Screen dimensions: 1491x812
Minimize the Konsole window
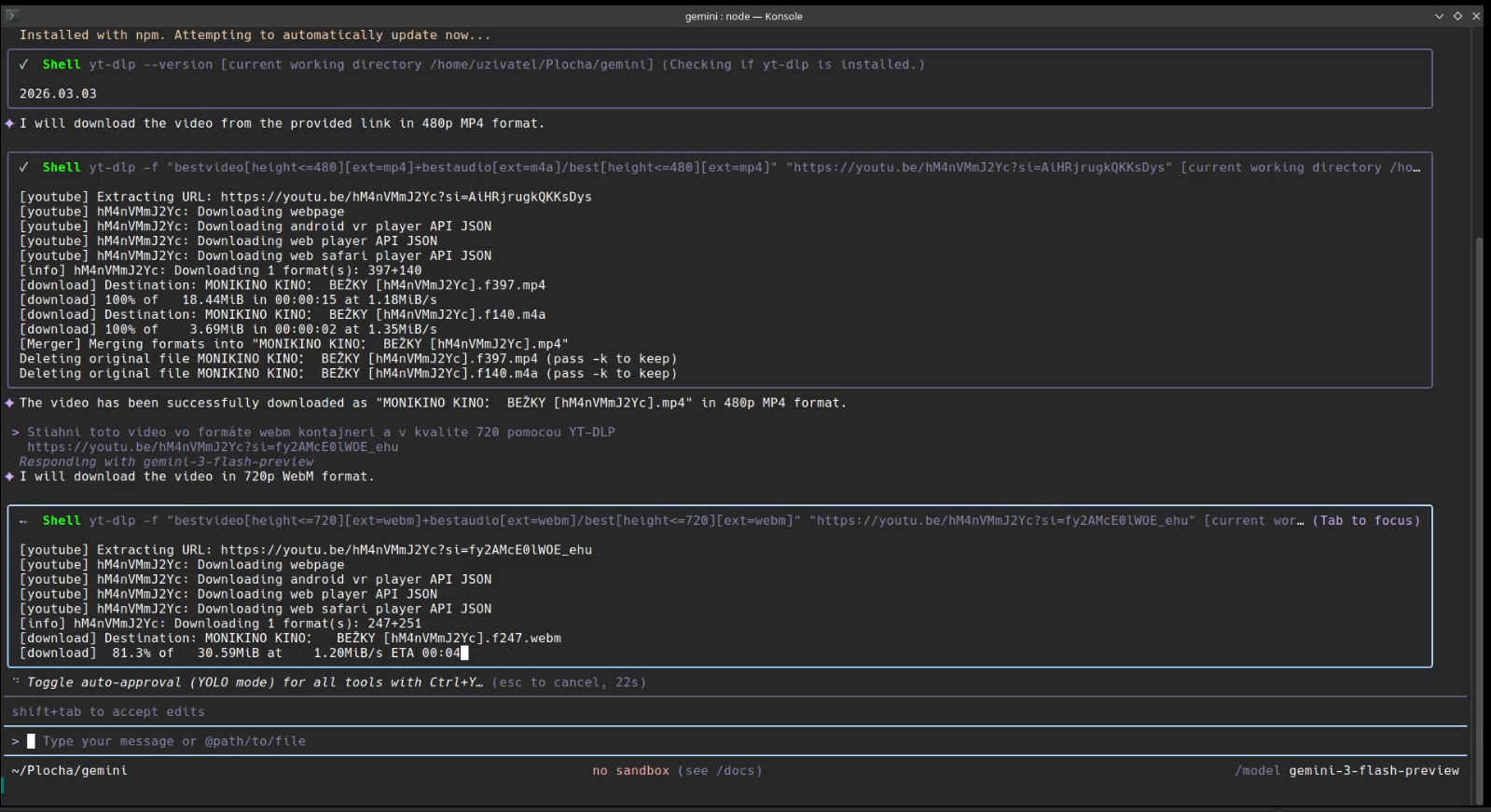1439,16
